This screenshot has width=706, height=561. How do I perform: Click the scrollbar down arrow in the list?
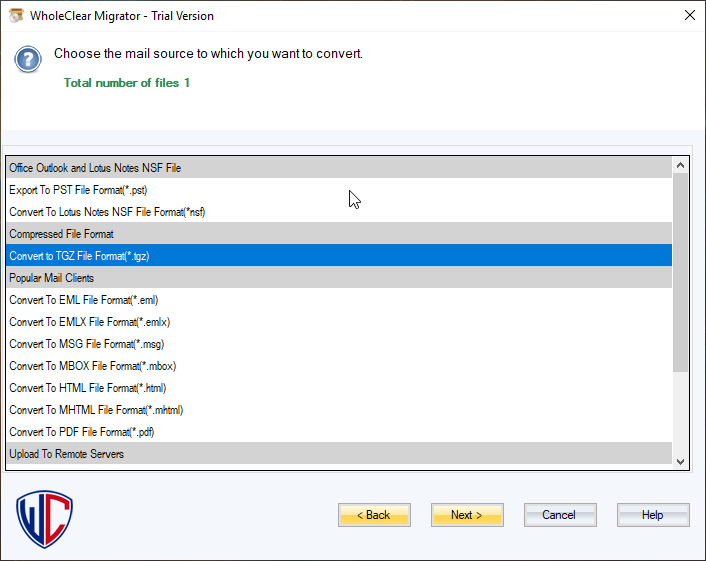pyautogui.click(x=680, y=461)
